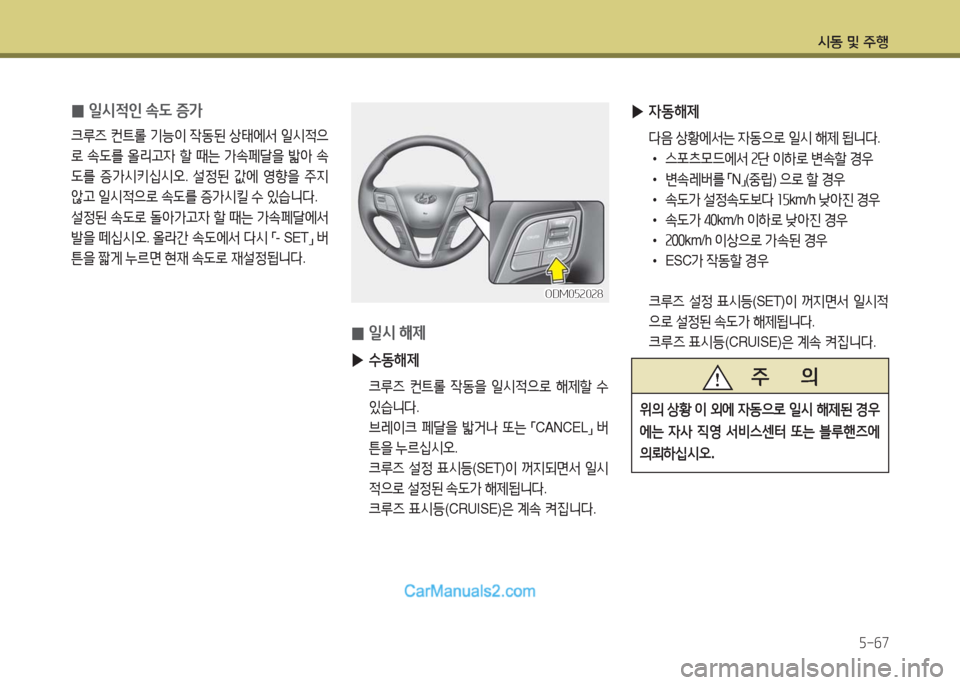Click the page number 5-67
960x685 pixels.
[873, 643]
